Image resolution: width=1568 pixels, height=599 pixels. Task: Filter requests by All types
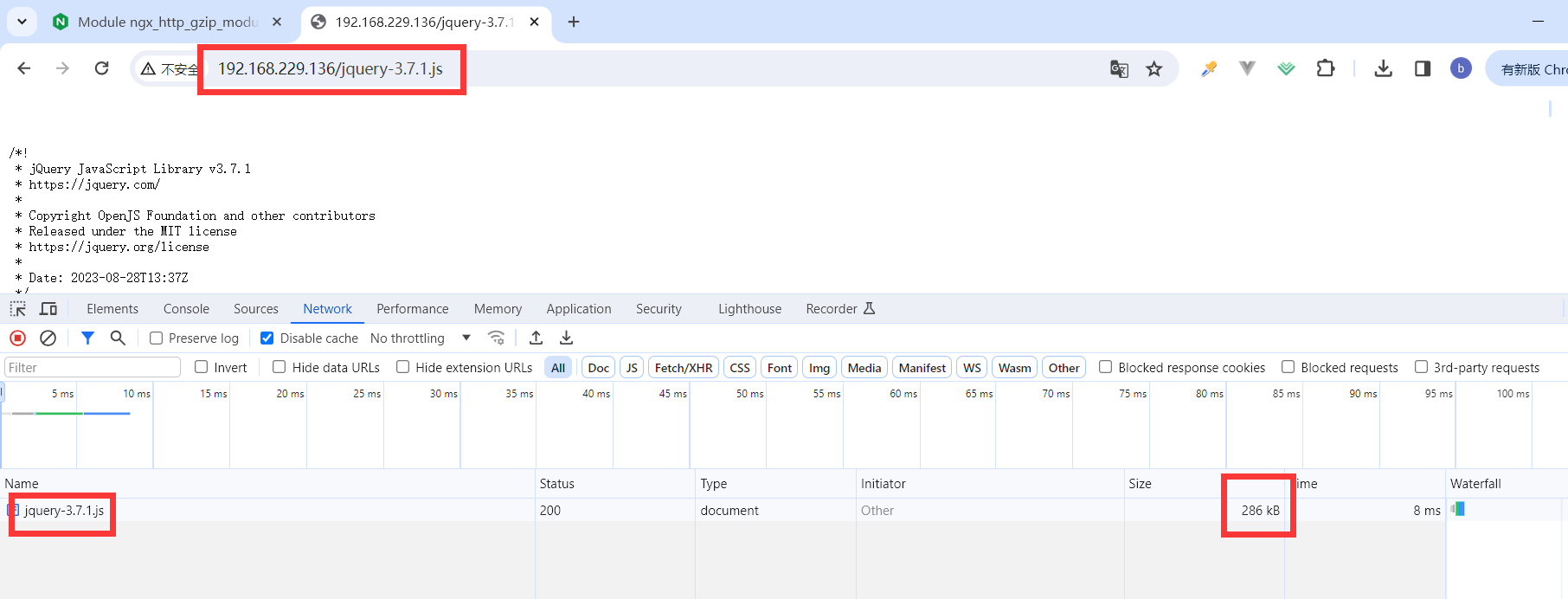point(558,368)
